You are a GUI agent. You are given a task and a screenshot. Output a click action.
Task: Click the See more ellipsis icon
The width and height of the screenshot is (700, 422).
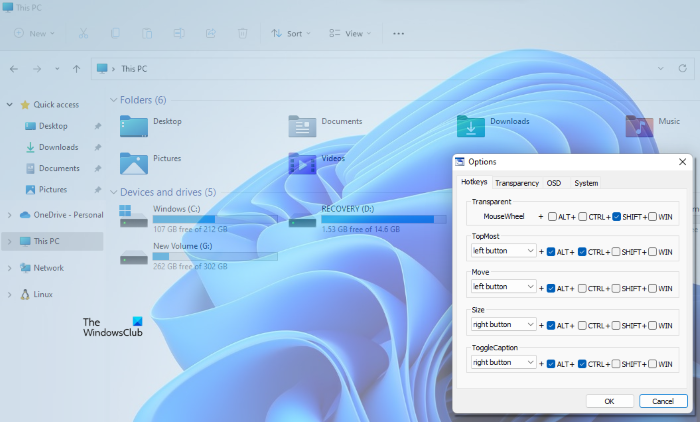coord(399,33)
